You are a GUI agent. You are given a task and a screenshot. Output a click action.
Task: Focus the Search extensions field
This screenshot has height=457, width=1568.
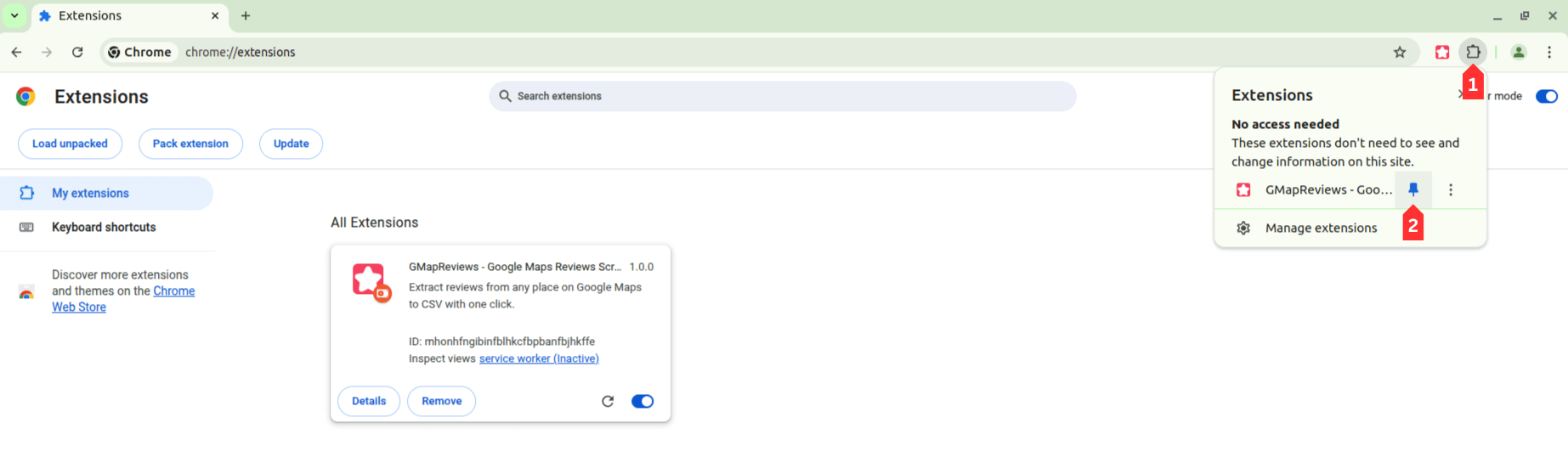782,96
